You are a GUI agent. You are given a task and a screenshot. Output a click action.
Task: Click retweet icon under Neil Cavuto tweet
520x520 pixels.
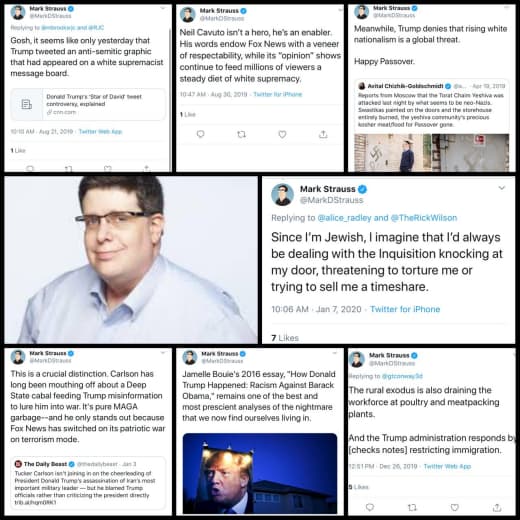[241, 134]
